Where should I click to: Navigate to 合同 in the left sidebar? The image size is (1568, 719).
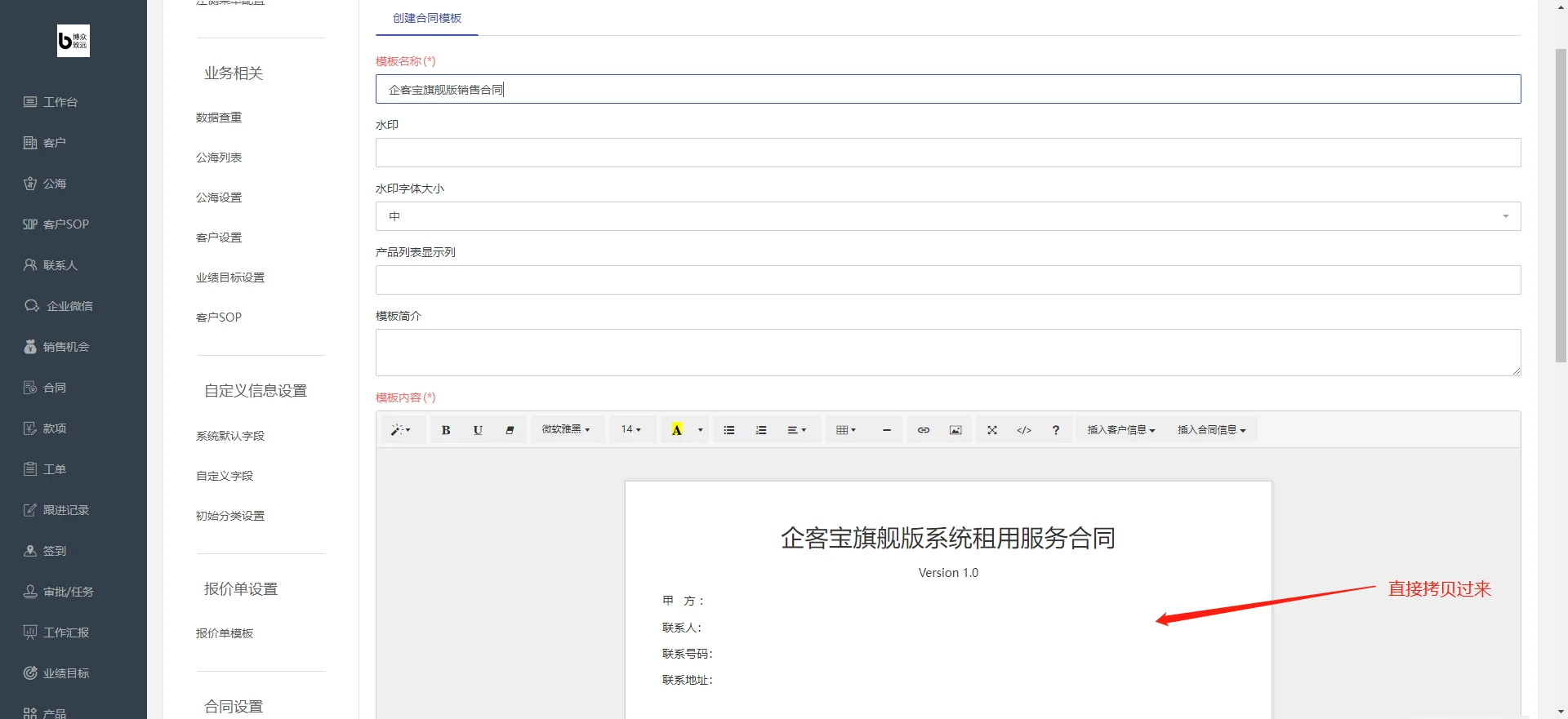pos(55,388)
